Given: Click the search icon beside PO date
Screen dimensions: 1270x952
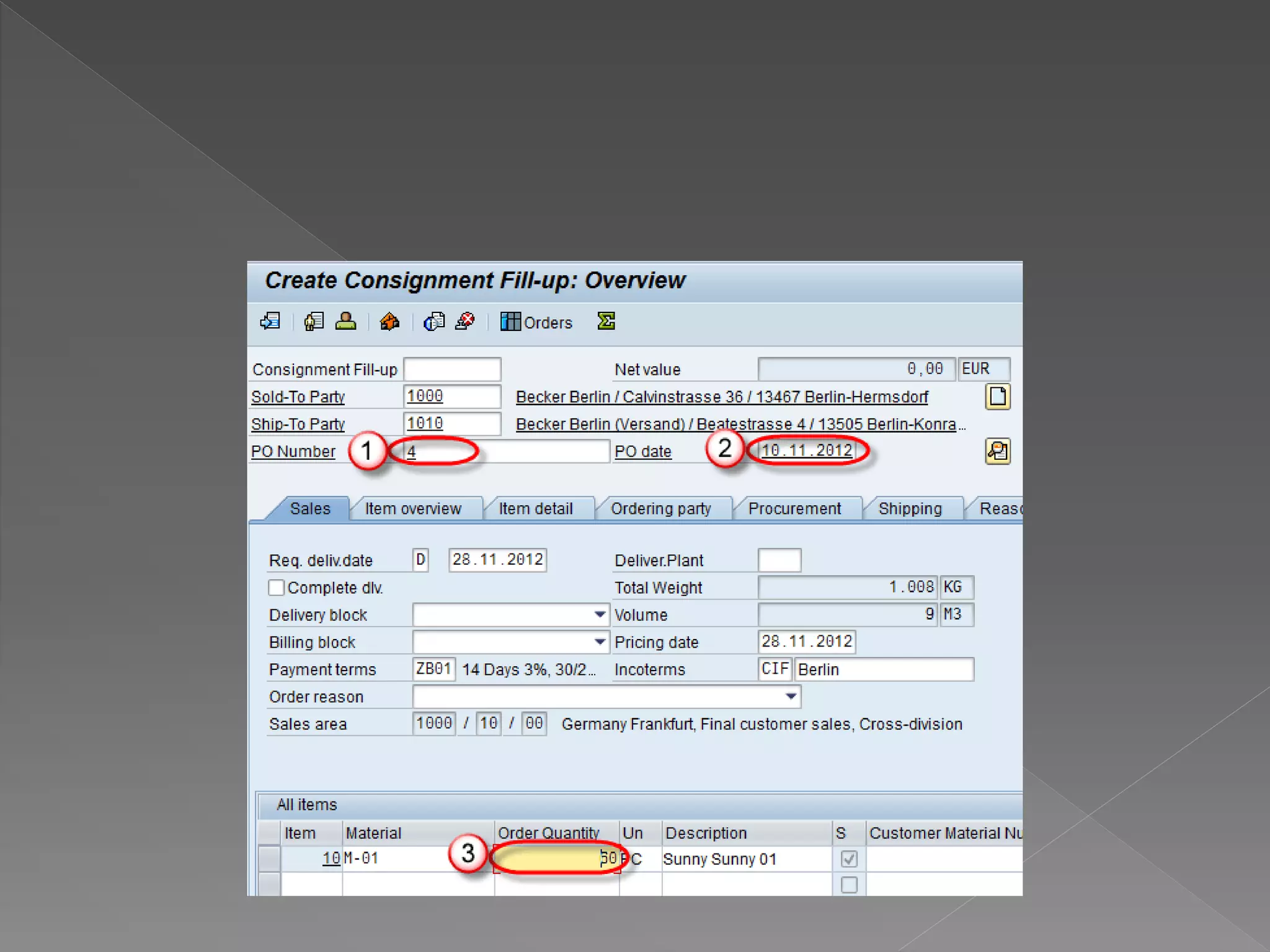Looking at the screenshot, I should point(997,451).
